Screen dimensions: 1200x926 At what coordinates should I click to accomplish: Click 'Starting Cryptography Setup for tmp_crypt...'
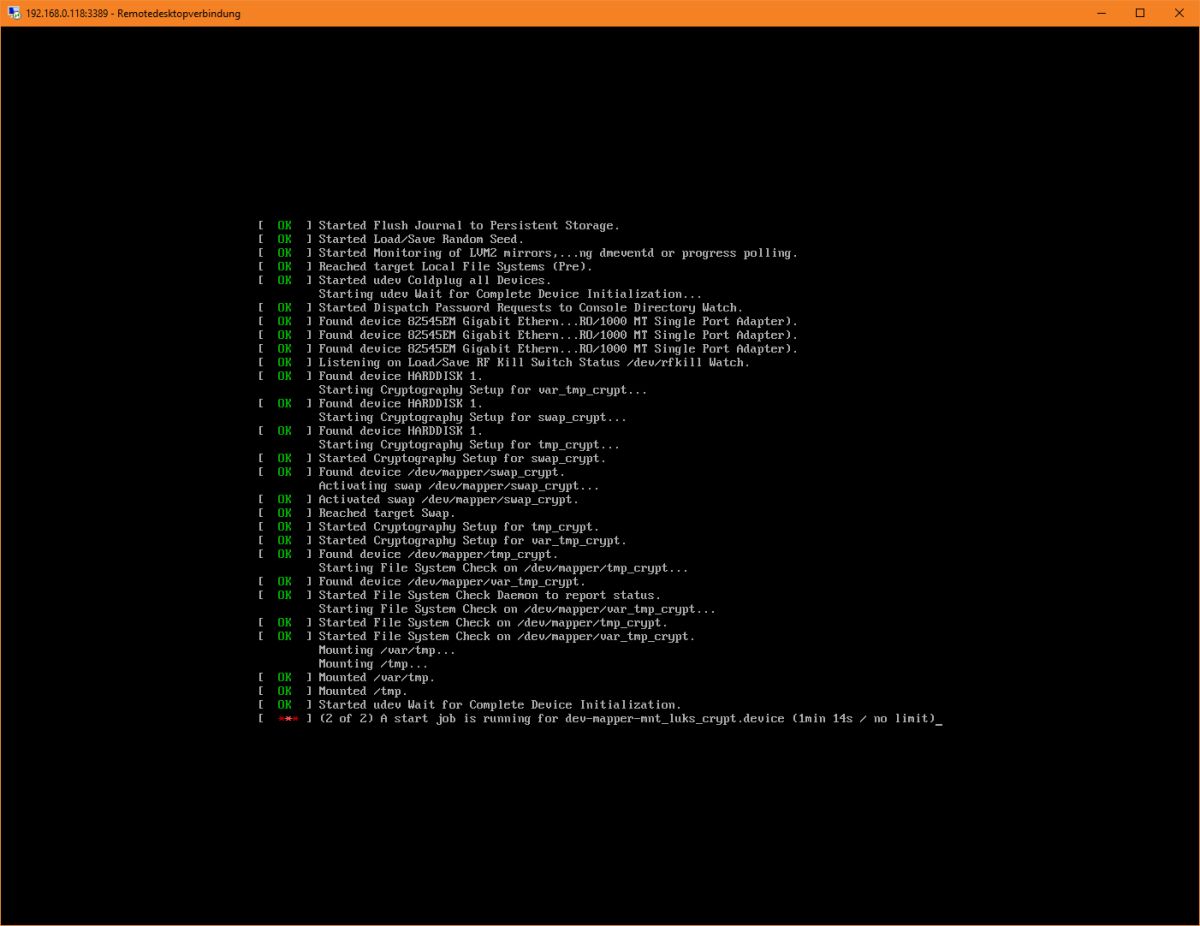[469, 445]
